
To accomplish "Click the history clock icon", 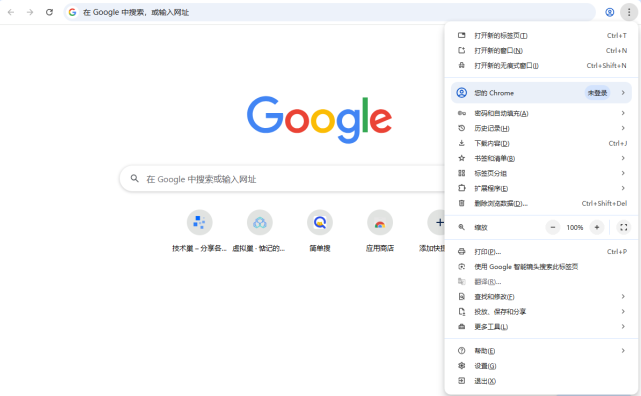I will pyautogui.click(x=462, y=128).
